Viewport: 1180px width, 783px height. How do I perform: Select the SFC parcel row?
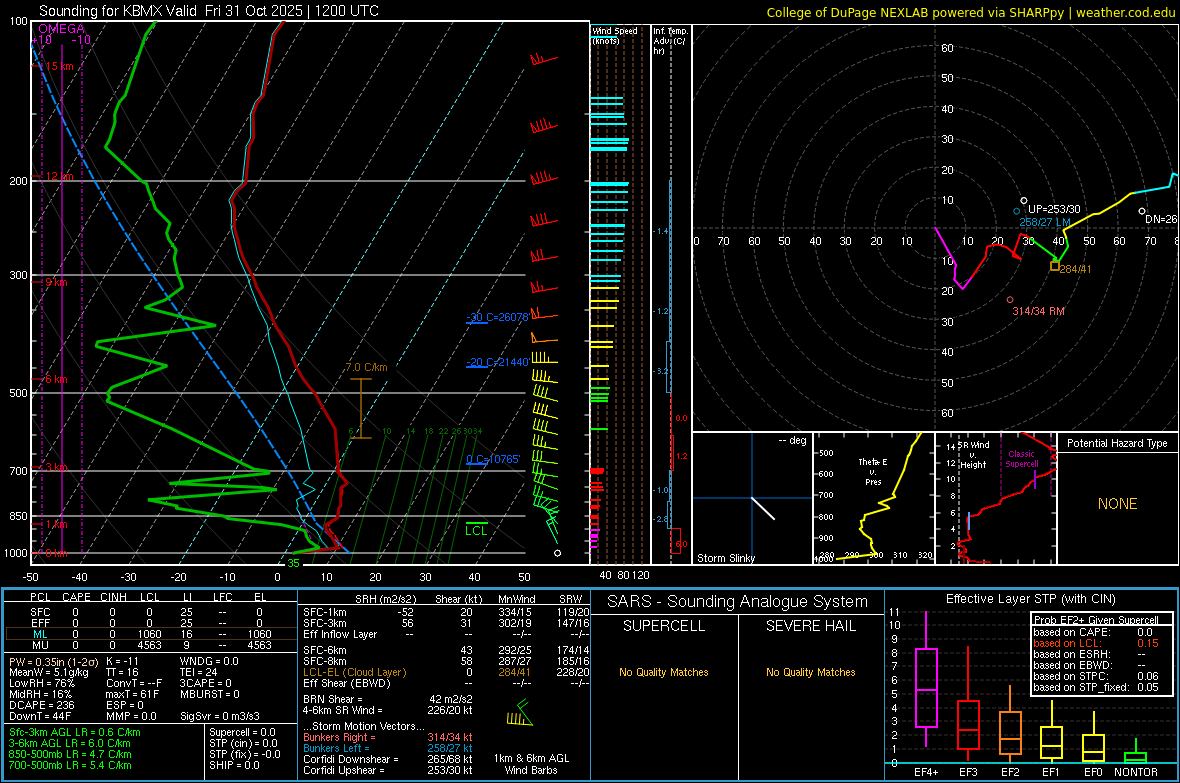click(150, 612)
